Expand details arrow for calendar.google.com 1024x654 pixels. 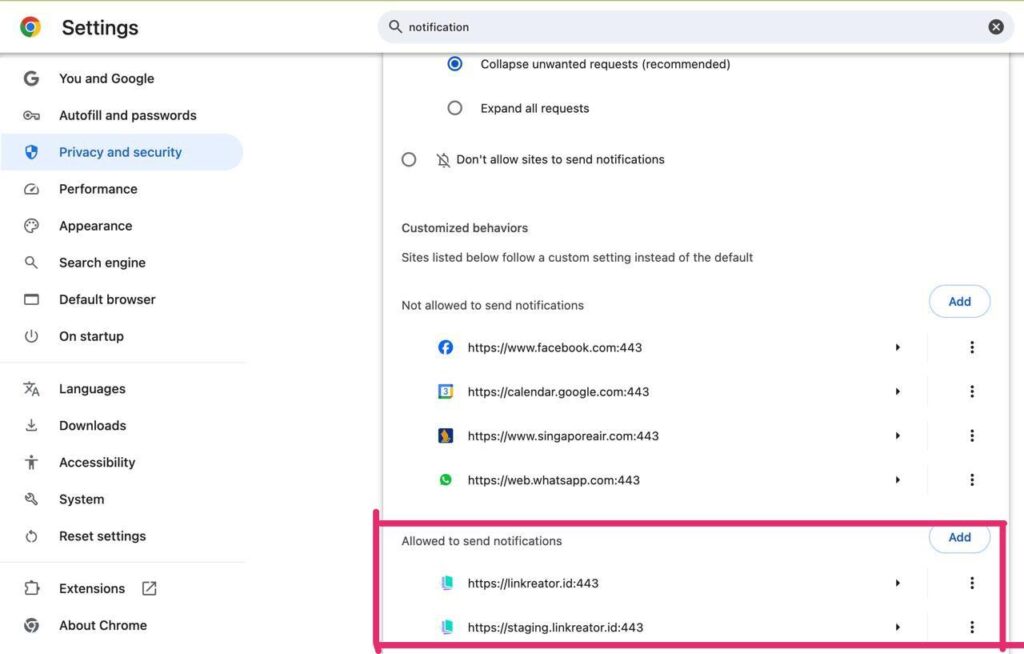[897, 392]
